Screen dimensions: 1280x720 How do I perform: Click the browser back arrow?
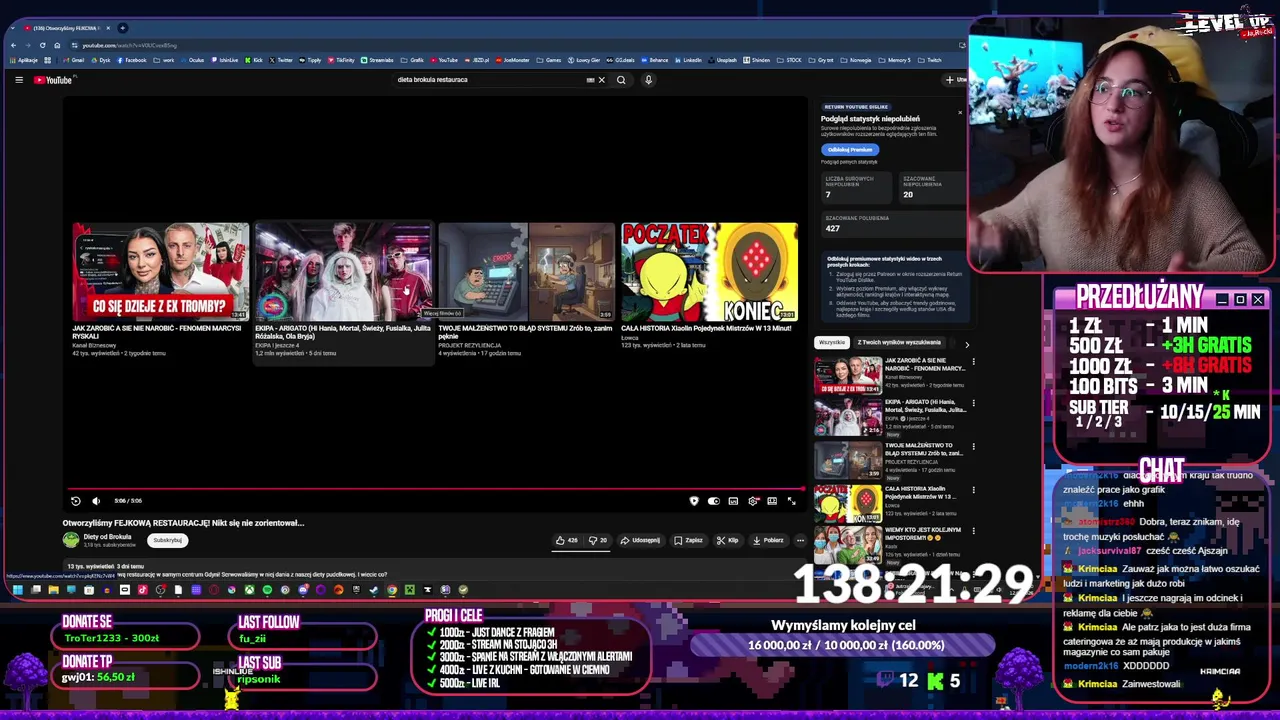pyautogui.click(x=13, y=45)
